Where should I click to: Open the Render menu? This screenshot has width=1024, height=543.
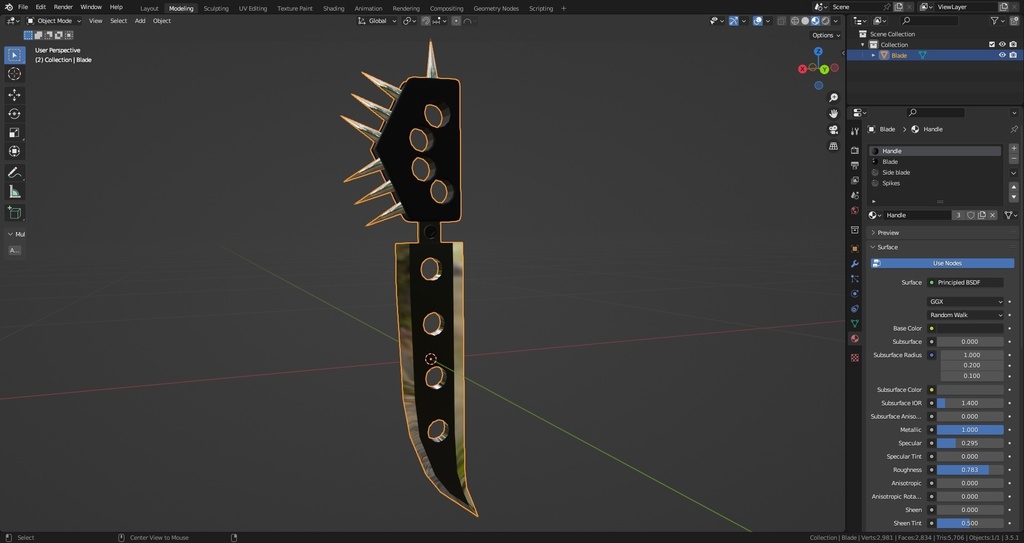pos(63,7)
